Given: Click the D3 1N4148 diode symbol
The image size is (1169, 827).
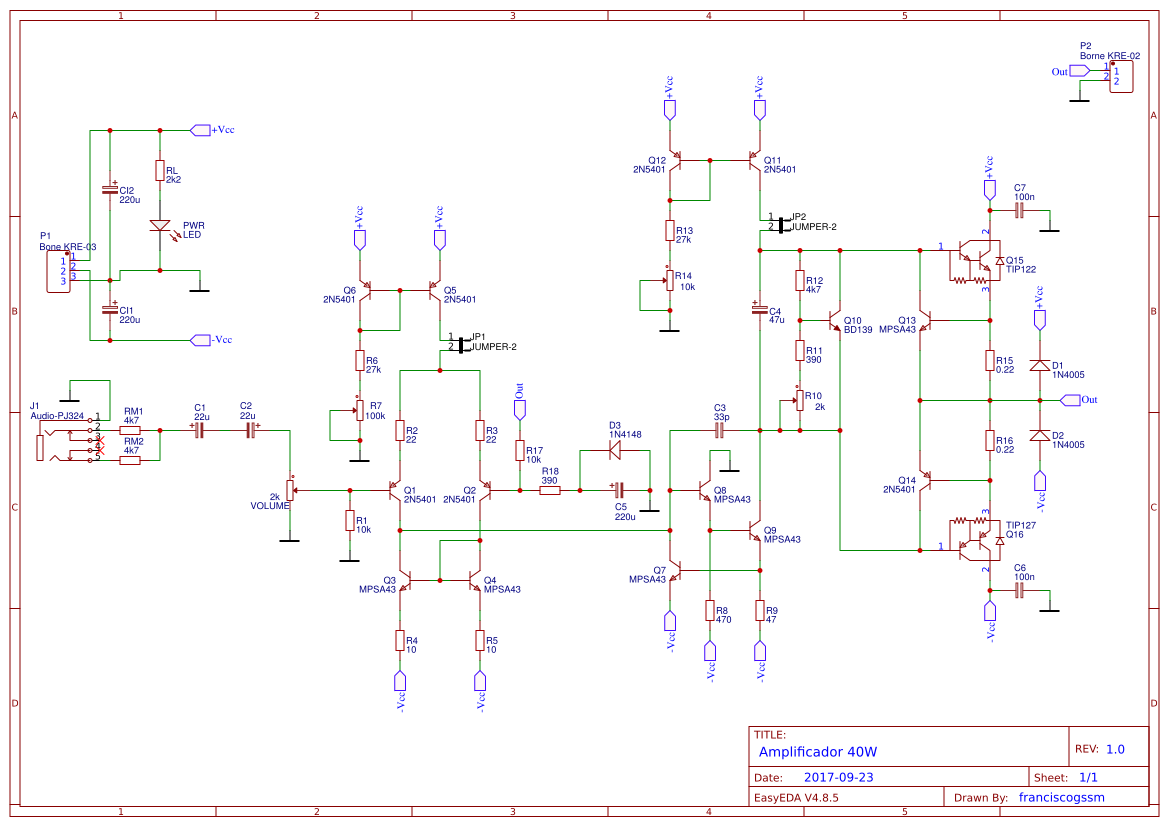Looking at the screenshot, I should 614,451.
